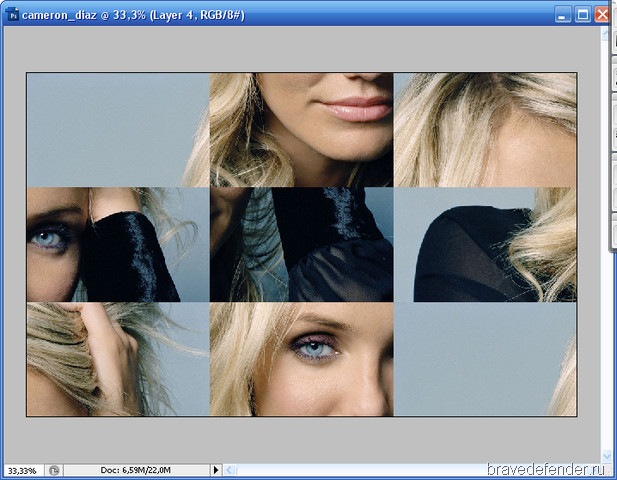Click the cameron_diaz title bar text
Viewport: 617px width, 480px height.
(133, 15)
